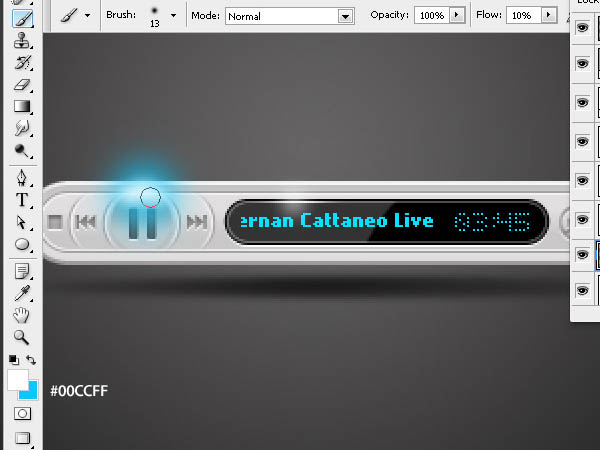This screenshot has height=450, width=600.
Task: Select the Zoom magnifier tool
Action: [x=22, y=338]
